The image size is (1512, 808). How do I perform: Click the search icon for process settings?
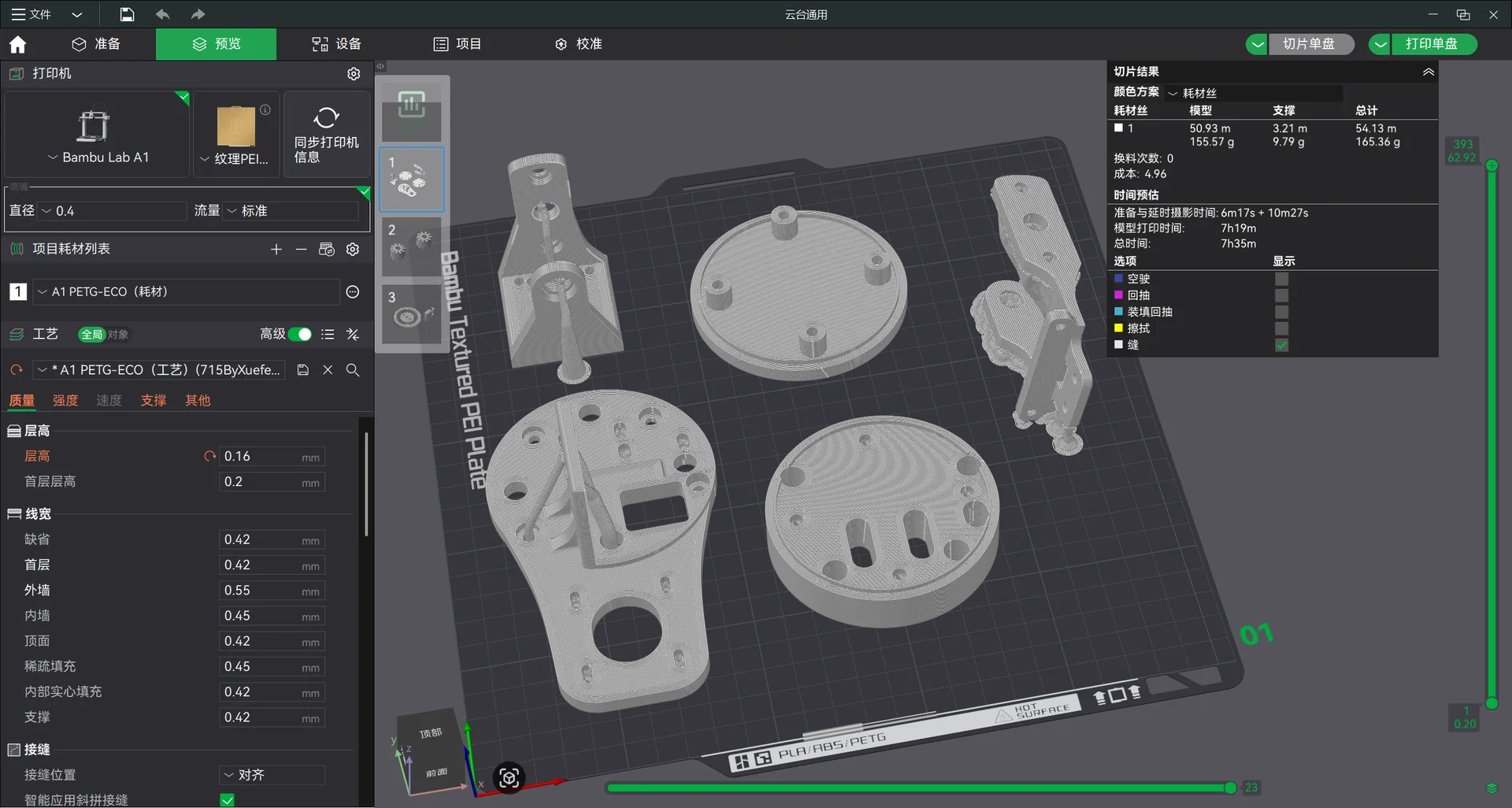pos(353,370)
